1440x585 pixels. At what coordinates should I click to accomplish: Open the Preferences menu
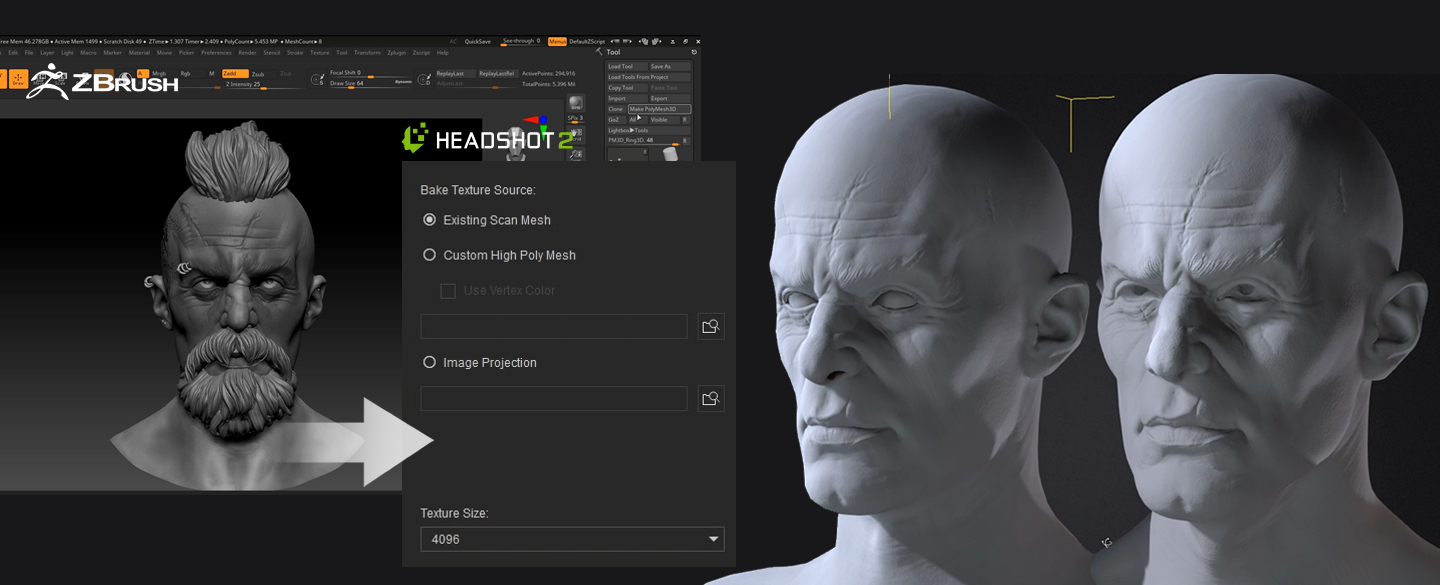[216, 52]
